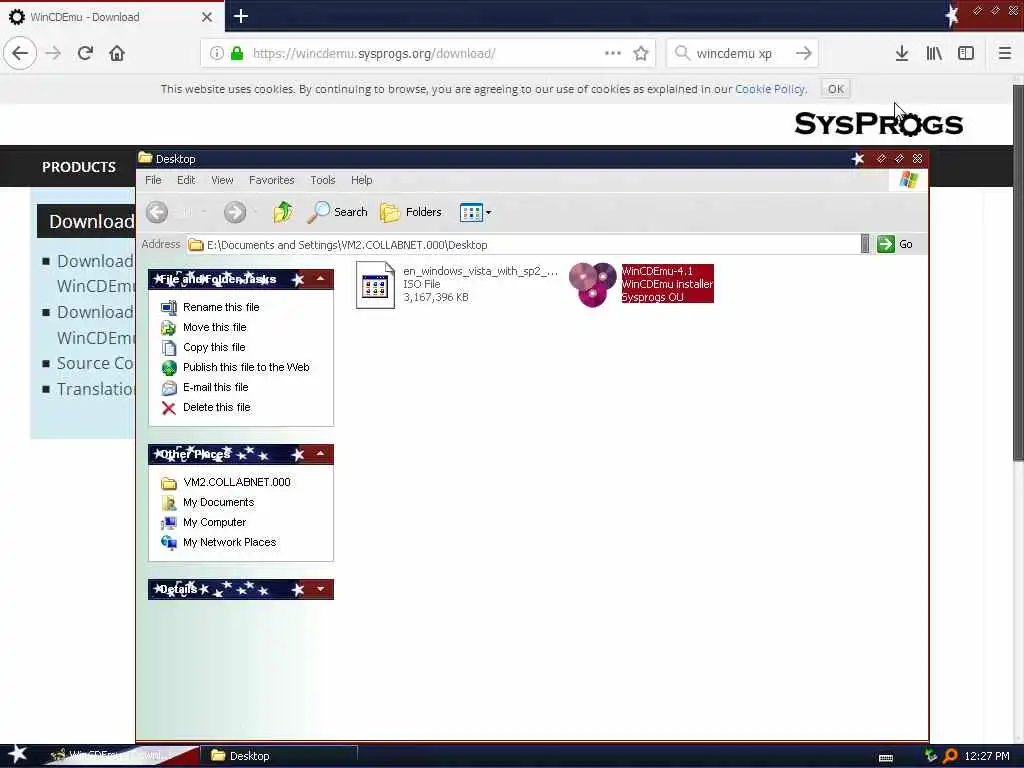The width and height of the screenshot is (1024, 768).
Task: Open View menu in Desktop window
Action: point(222,180)
